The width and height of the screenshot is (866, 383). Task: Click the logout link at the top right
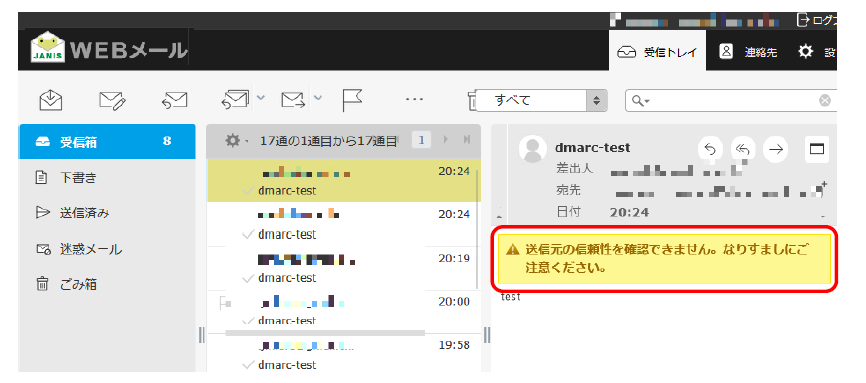click(x=818, y=20)
